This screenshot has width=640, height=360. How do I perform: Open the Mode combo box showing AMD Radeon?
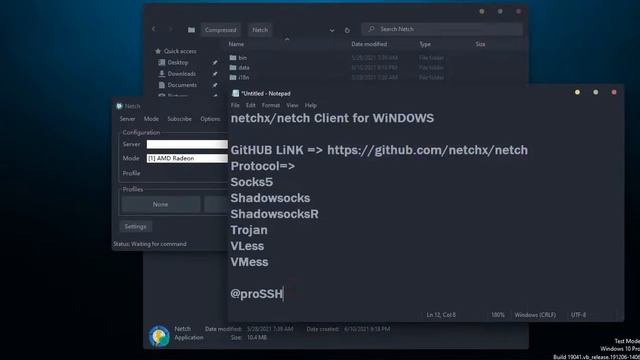coord(187,158)
